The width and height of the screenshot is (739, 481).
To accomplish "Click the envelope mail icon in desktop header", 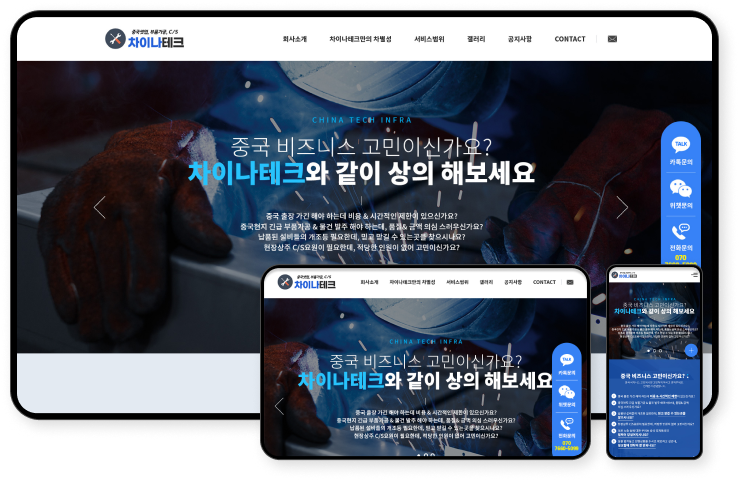I will tap(612, 39).
